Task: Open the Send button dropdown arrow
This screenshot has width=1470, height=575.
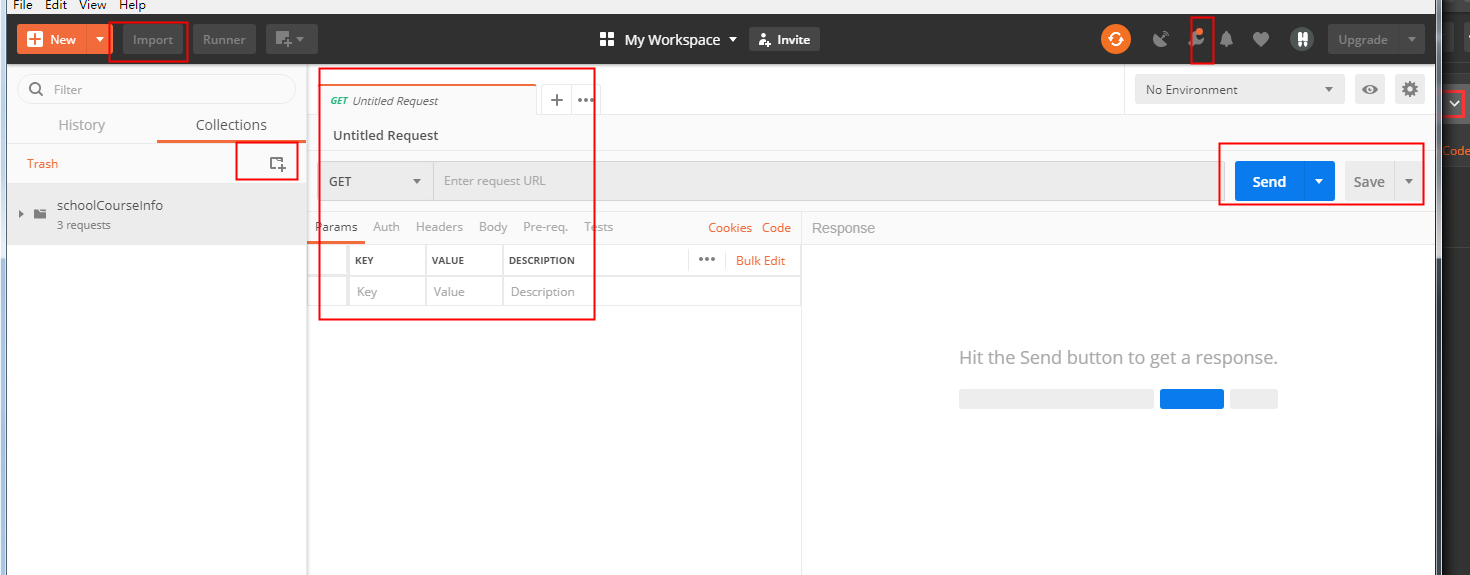Action: coord(1319,181)
